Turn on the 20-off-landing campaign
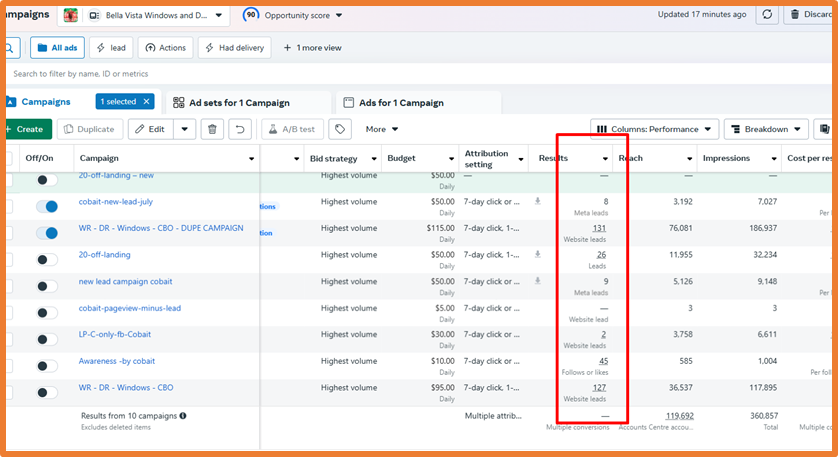This screenshot has height=457, width=838. (47, 260)
